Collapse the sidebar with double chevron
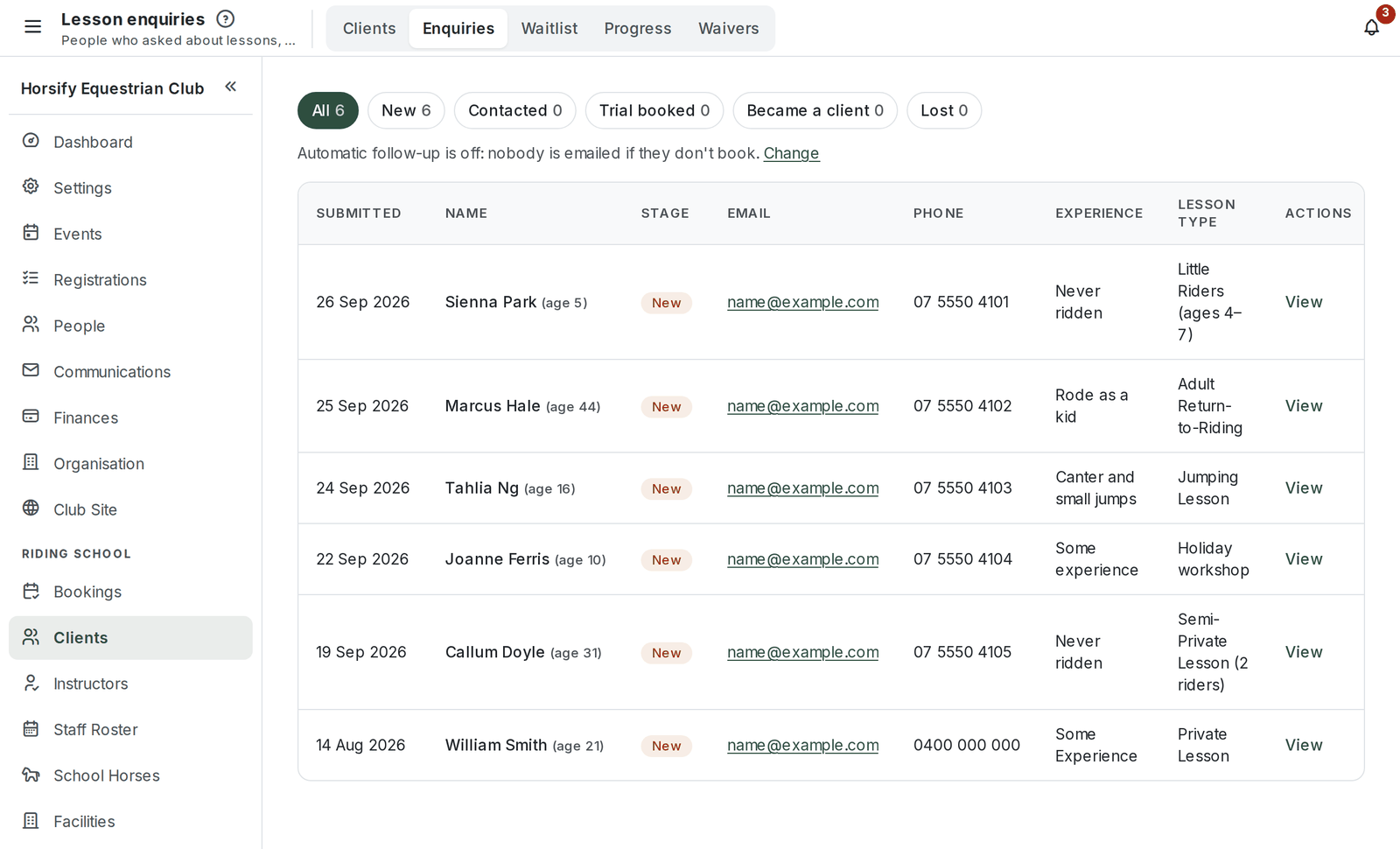This screenshot has width=1400, height=849. pos(231,87)
